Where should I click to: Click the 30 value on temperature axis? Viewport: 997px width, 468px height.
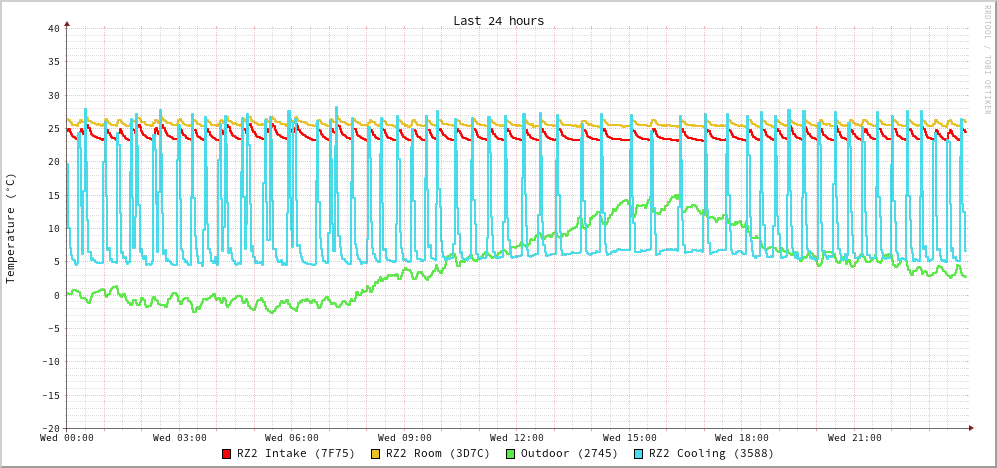click(x=53, y=95)
